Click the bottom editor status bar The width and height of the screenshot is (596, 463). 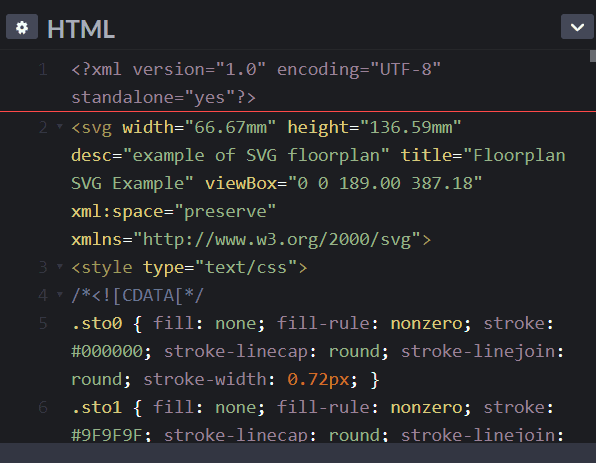click(x=298, y=453)
